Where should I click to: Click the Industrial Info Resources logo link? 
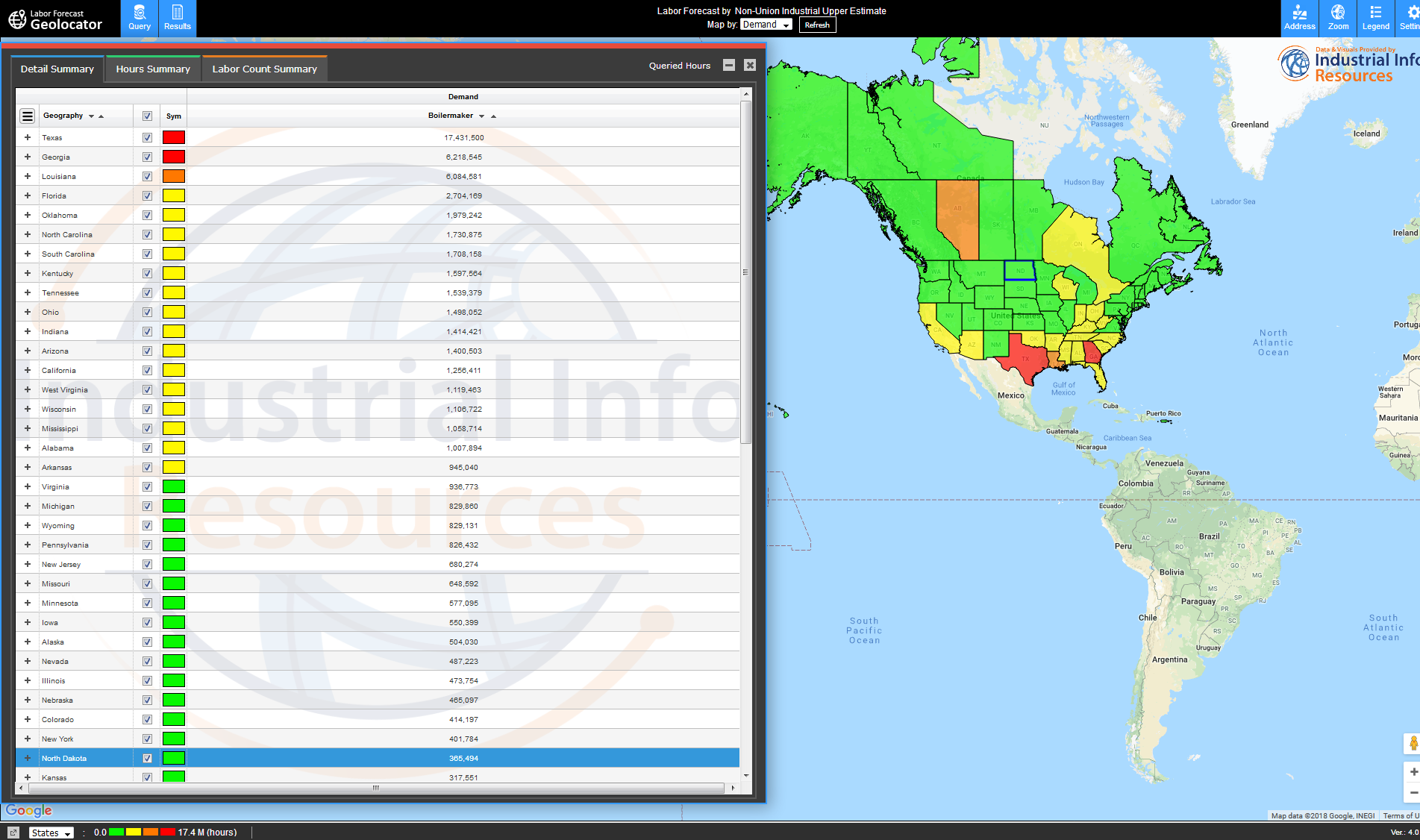[1343, 63]
